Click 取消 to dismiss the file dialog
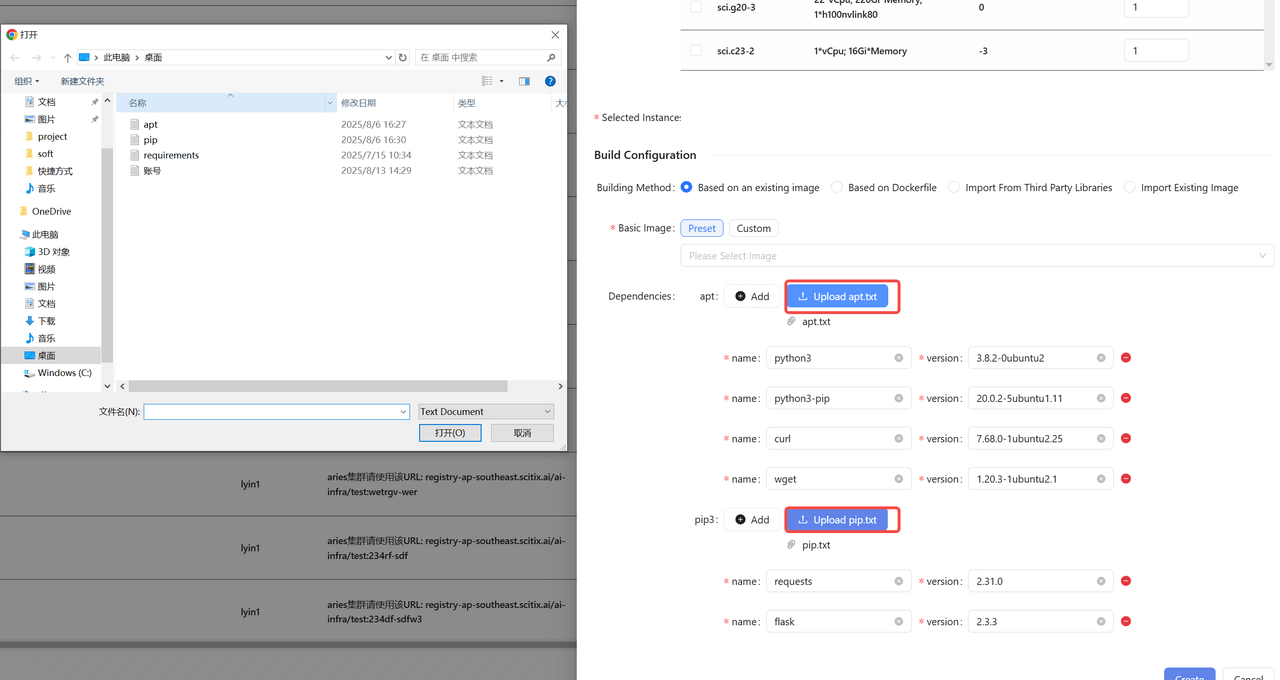 pos(522,433)
